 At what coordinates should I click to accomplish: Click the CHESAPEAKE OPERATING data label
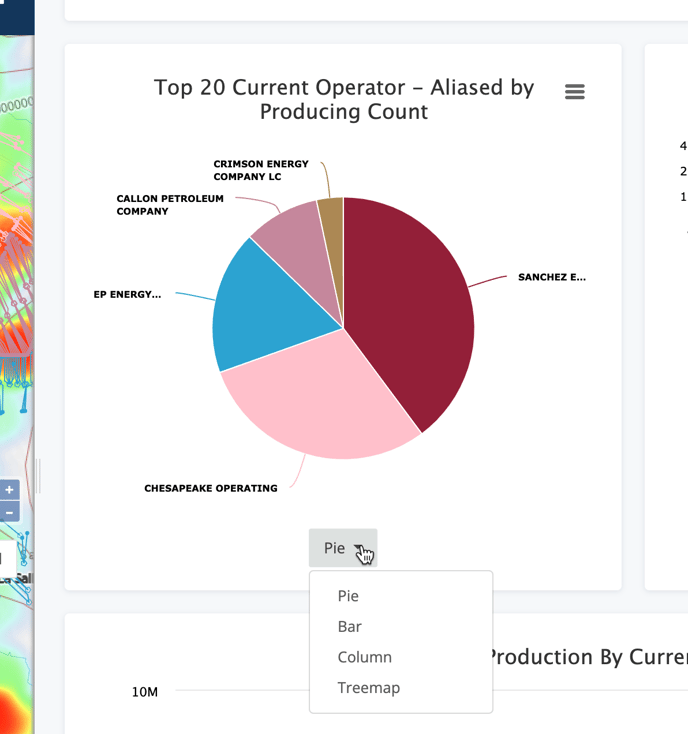click(x=211, y=488)
